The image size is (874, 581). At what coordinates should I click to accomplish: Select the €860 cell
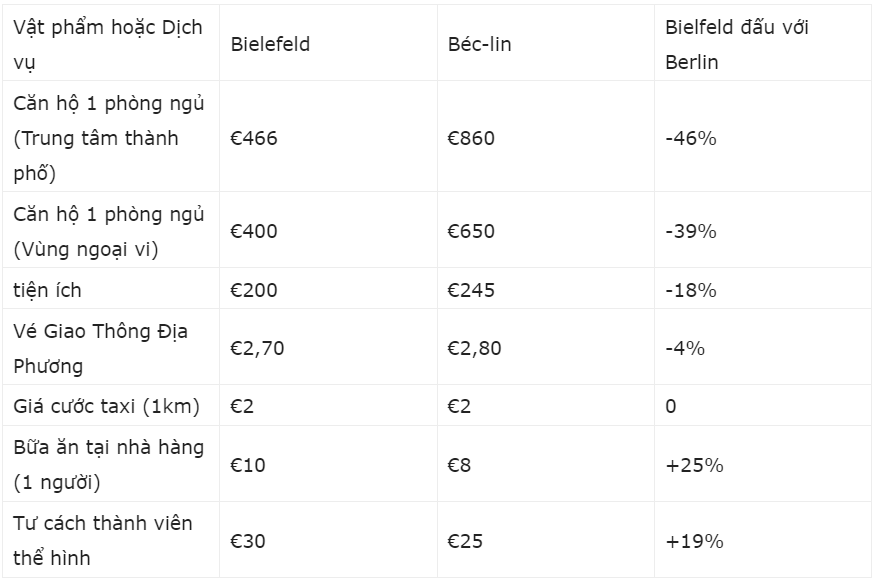coord(545,137)
